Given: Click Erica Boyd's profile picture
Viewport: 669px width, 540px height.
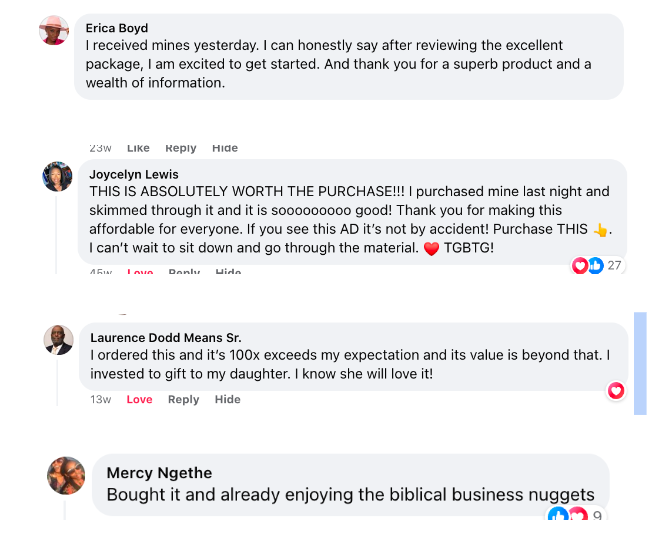Looking at the screenshot, I should [x=54, y=31].
